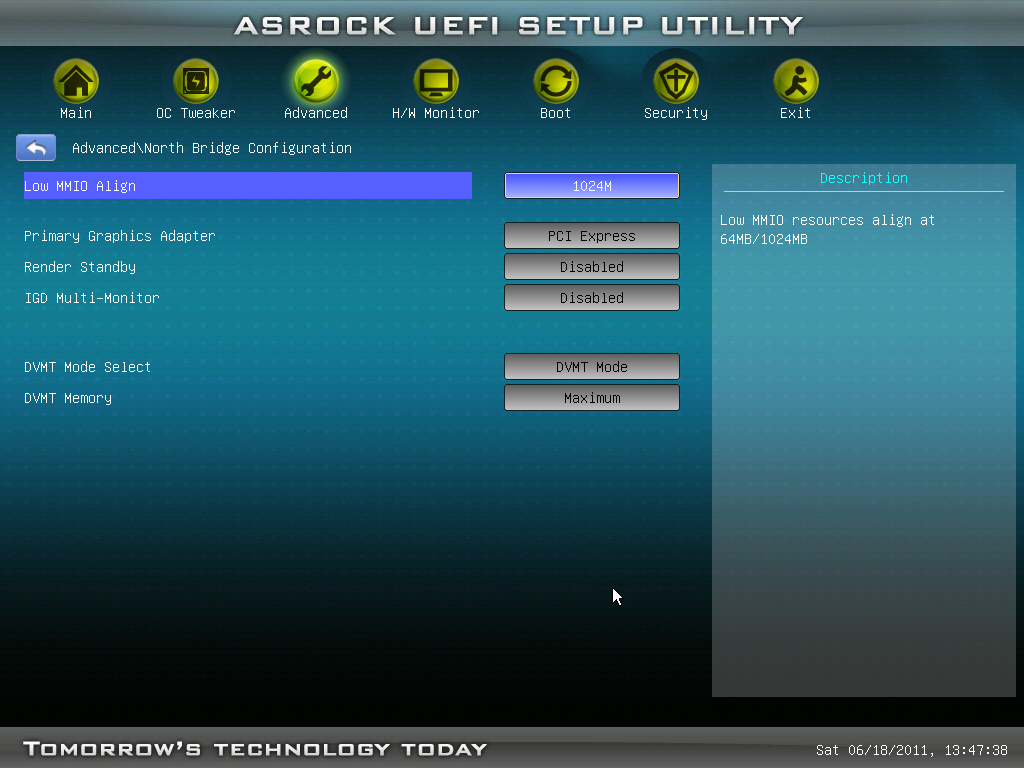The height and width of the screenshot is (768, 1024).
Task: Click the Low MMIO resources description text
Action: point(827,229)
